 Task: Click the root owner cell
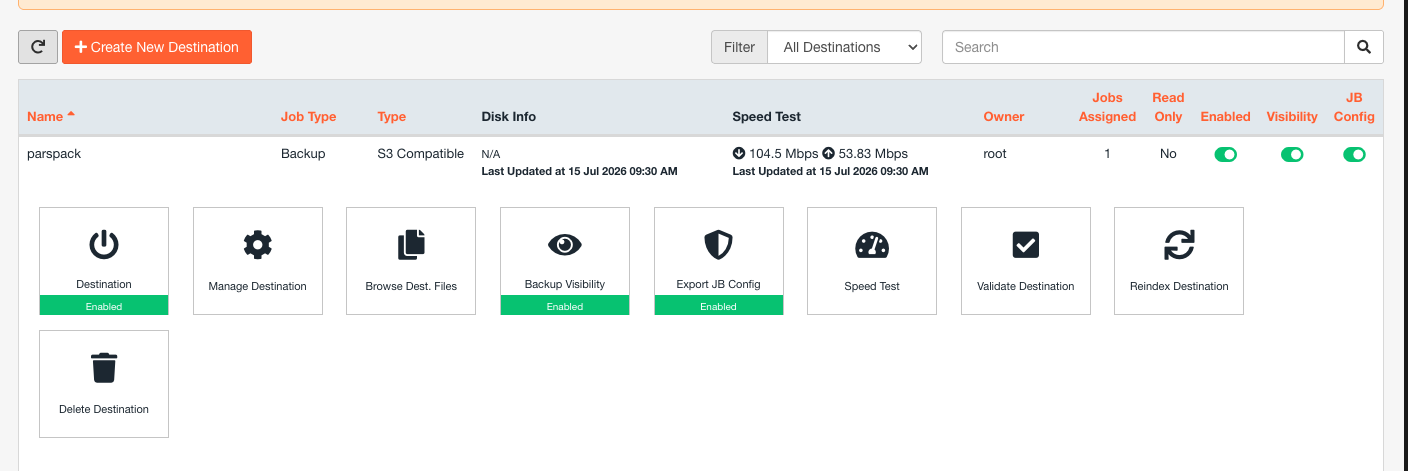pos(995,154)
